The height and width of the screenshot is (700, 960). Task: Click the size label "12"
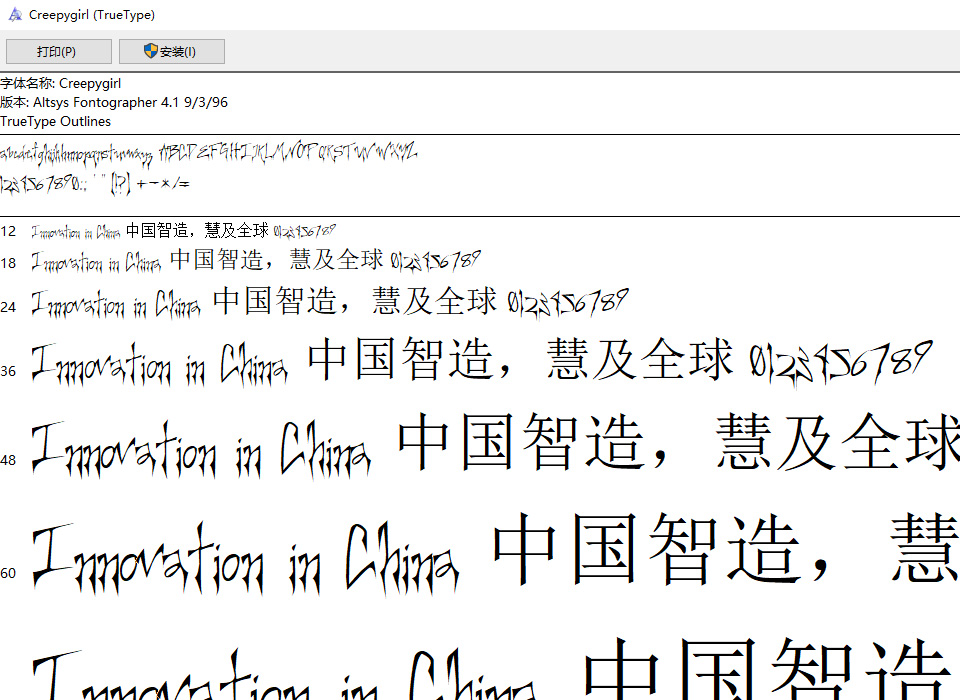[8, 231]
